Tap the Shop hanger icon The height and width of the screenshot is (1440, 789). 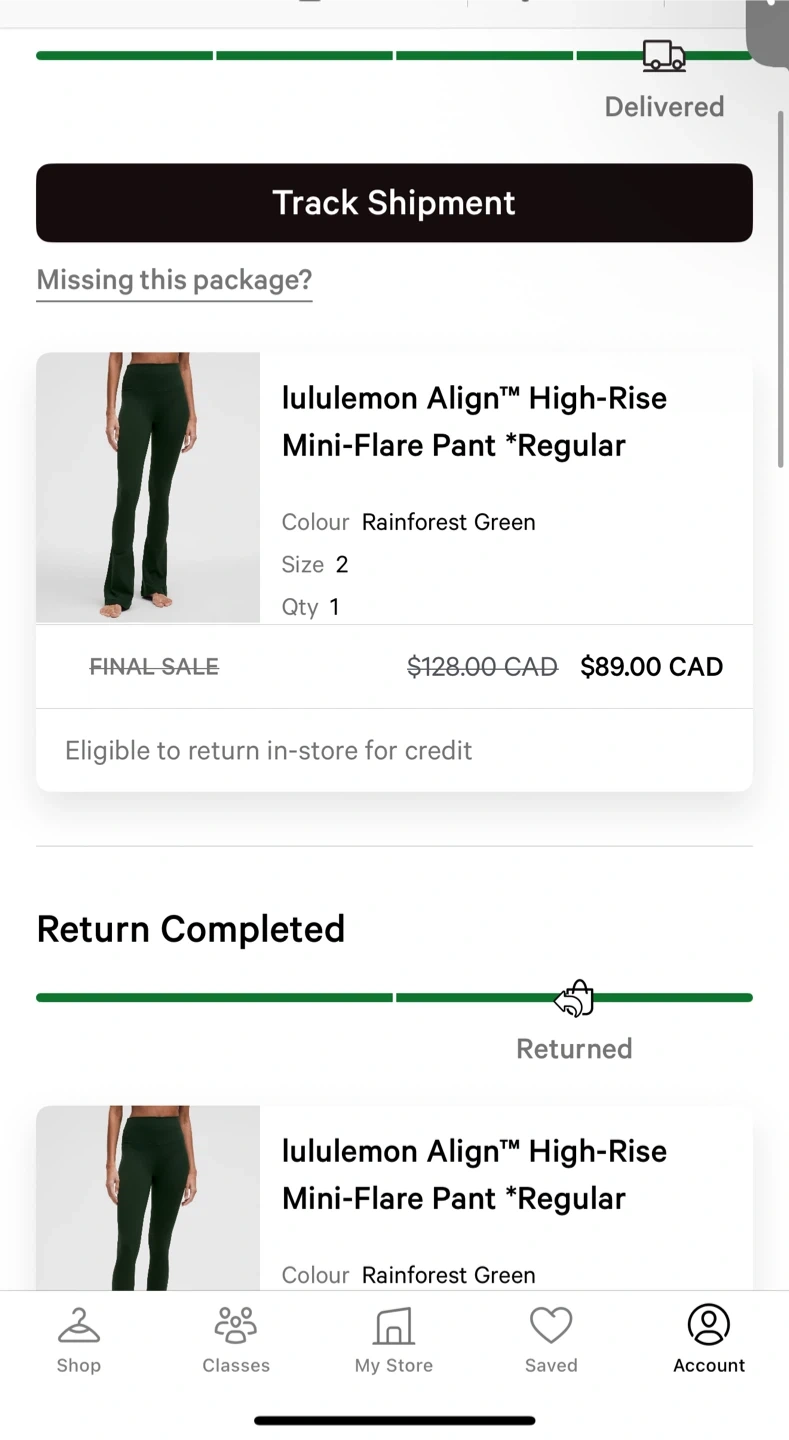tap(78, 1326)
